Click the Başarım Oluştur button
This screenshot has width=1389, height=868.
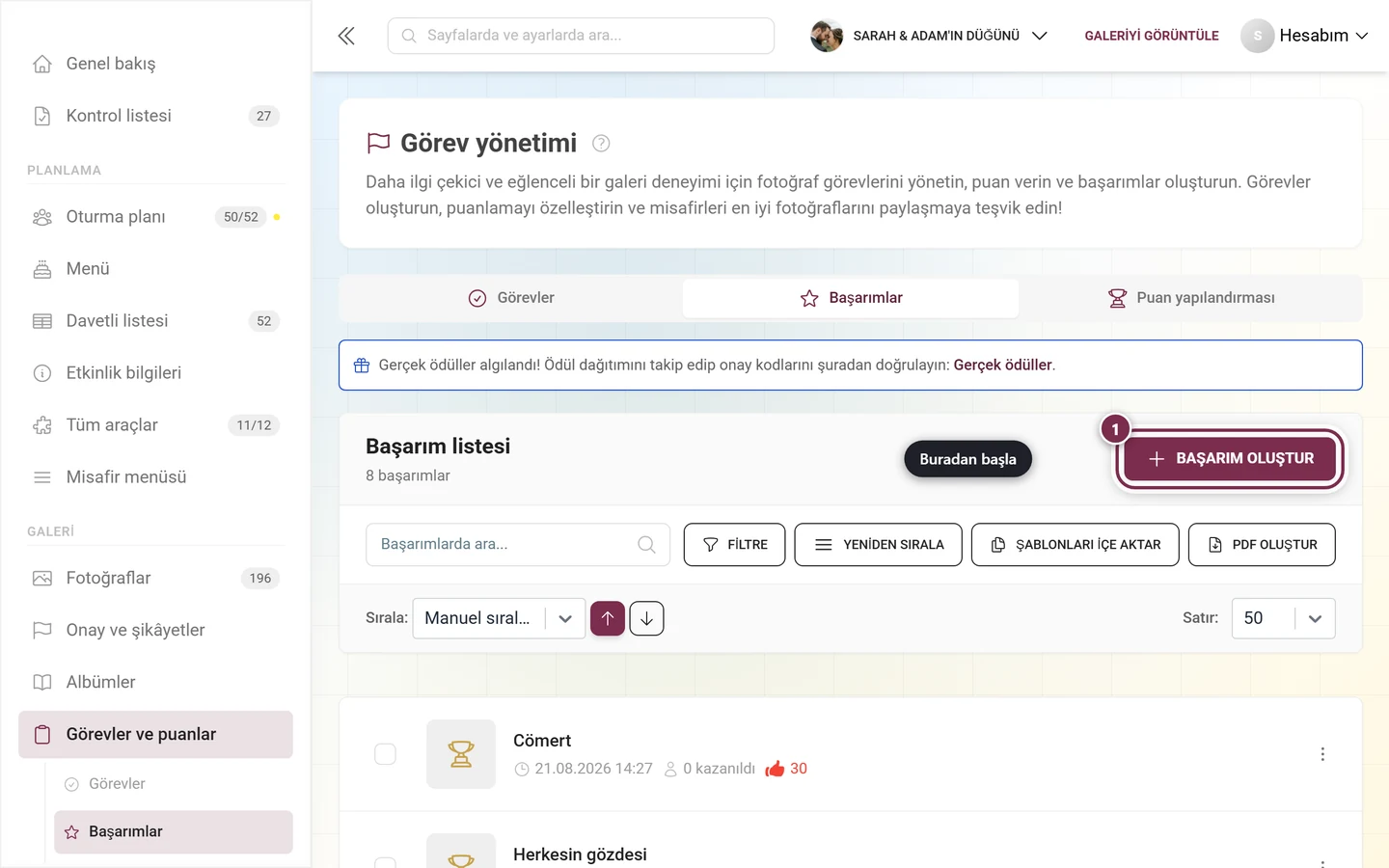point(1231,459)
